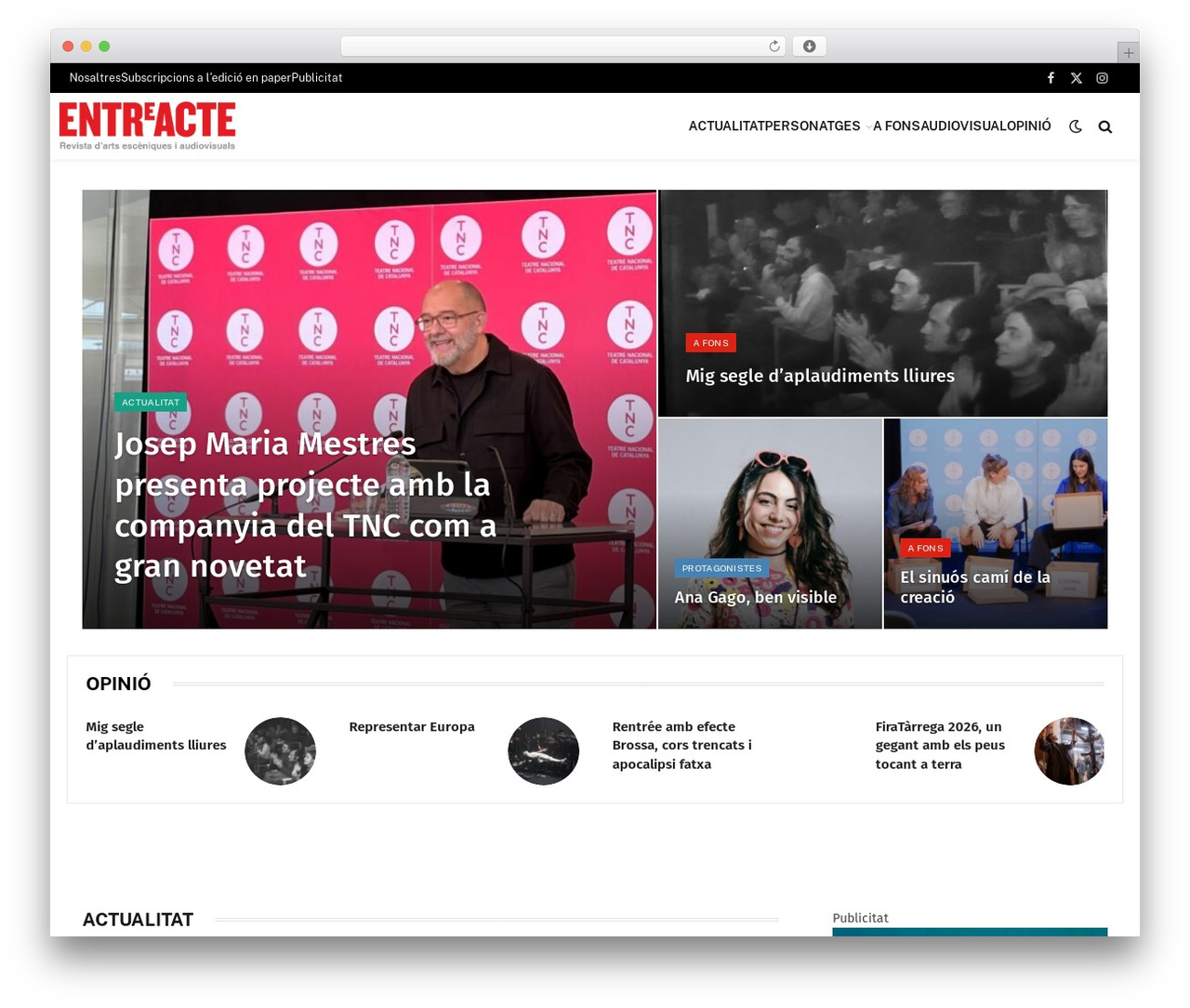Read the Josep Maria Mestres headline article
The height and width of the screenshot is (1008, 1190).
[x=306, y=505]
